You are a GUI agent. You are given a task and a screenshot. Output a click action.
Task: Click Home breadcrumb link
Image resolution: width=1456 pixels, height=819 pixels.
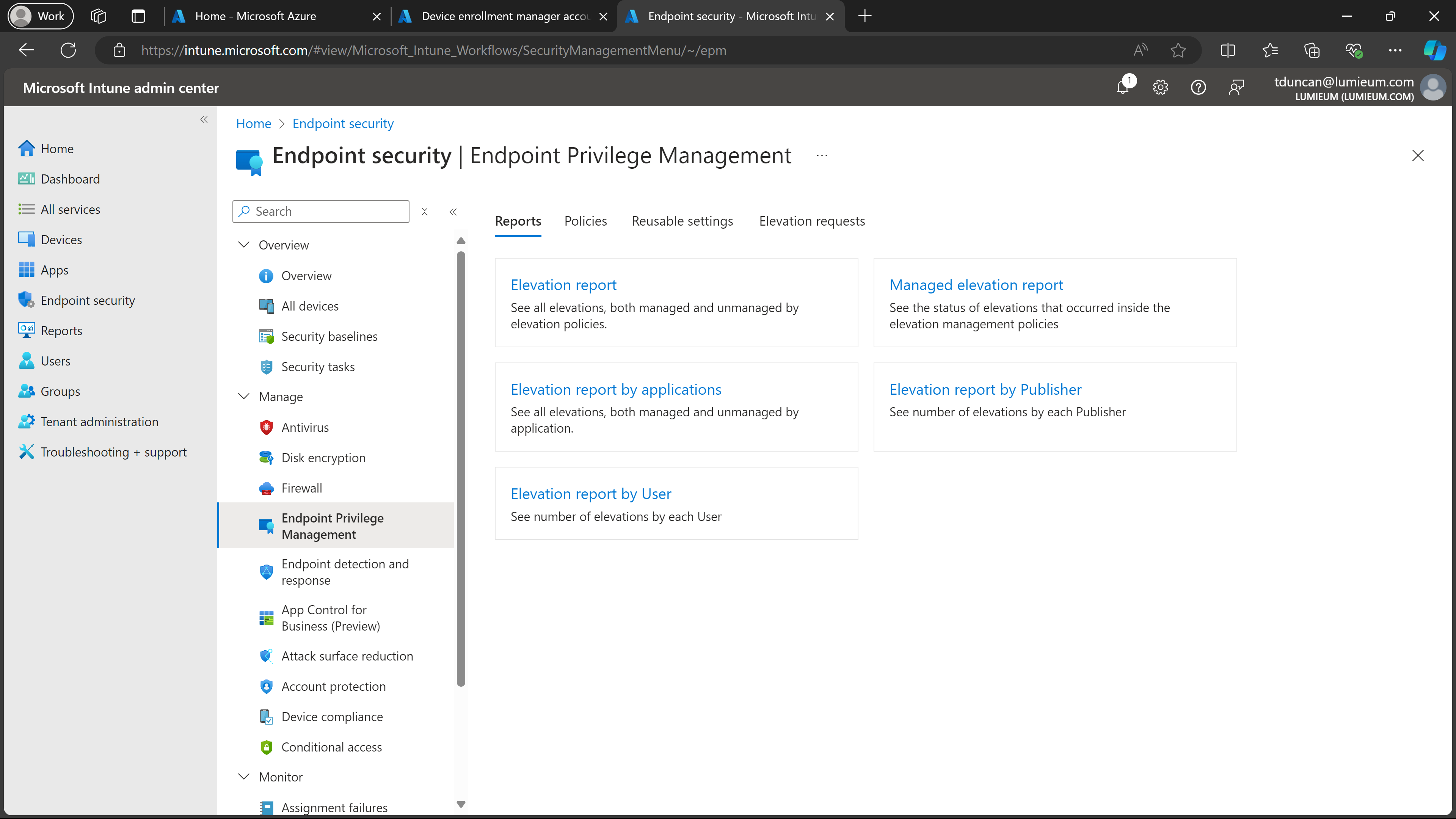(x=253, y=124)
